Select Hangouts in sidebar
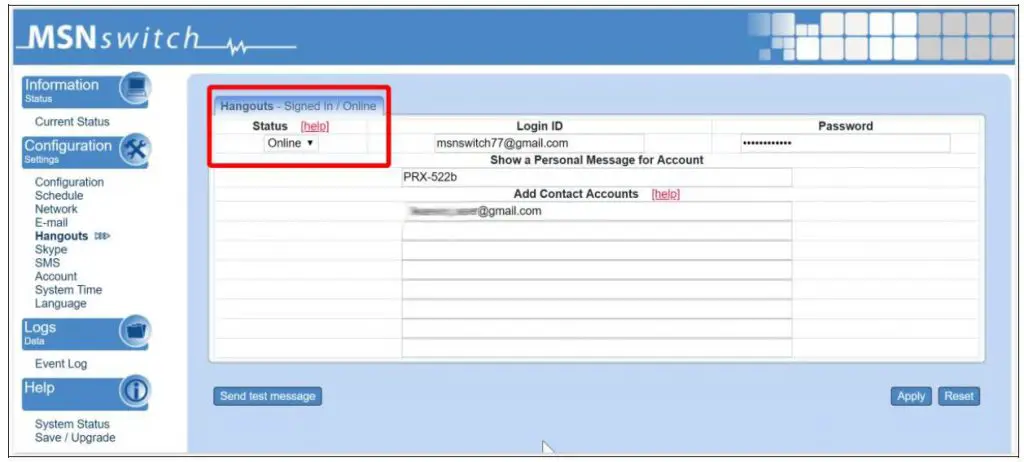The height and width of the screenshot is (462, 1024). (x=61, y=236)
